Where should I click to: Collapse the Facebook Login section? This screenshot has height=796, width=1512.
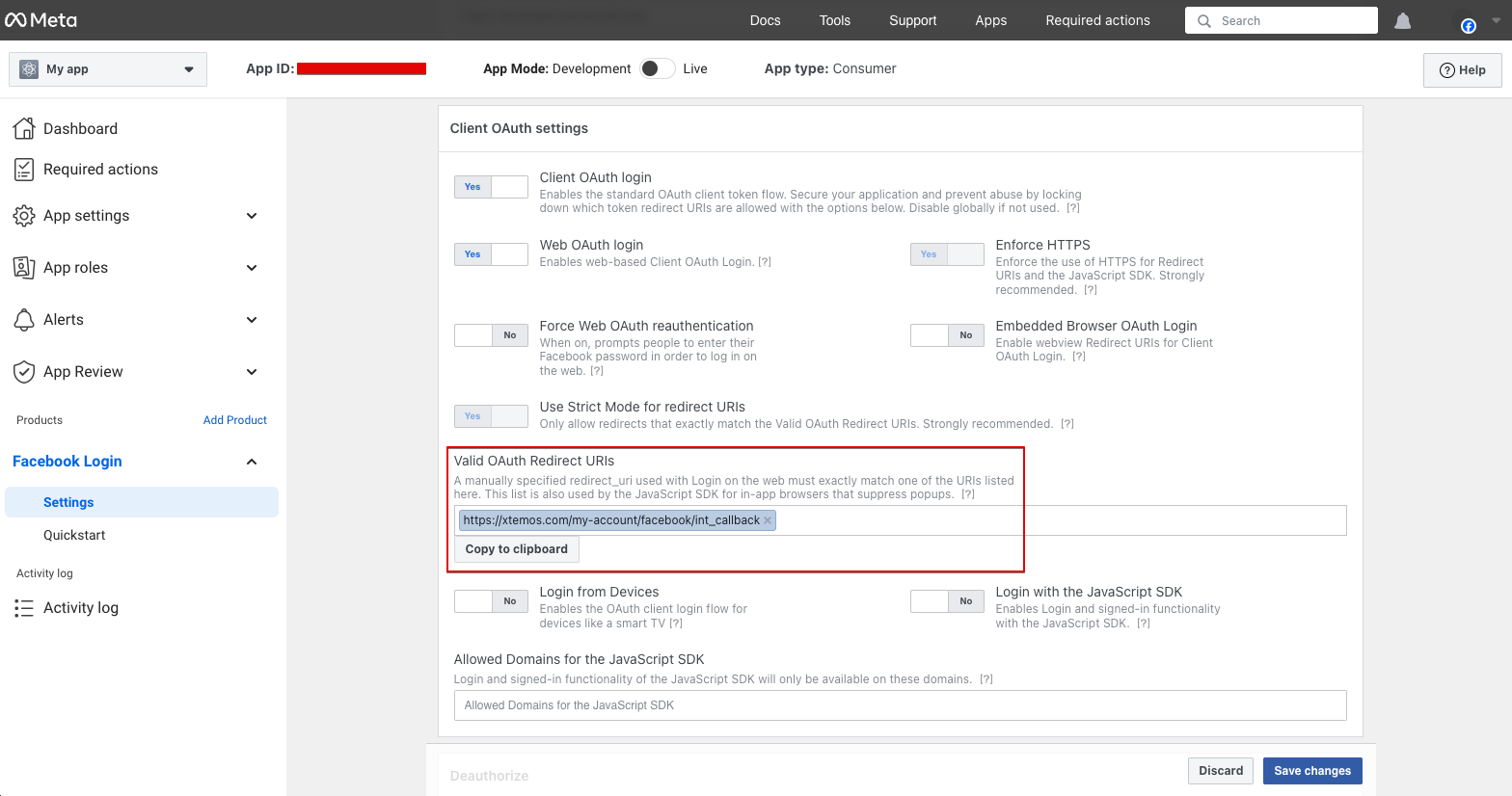(252, 462)
